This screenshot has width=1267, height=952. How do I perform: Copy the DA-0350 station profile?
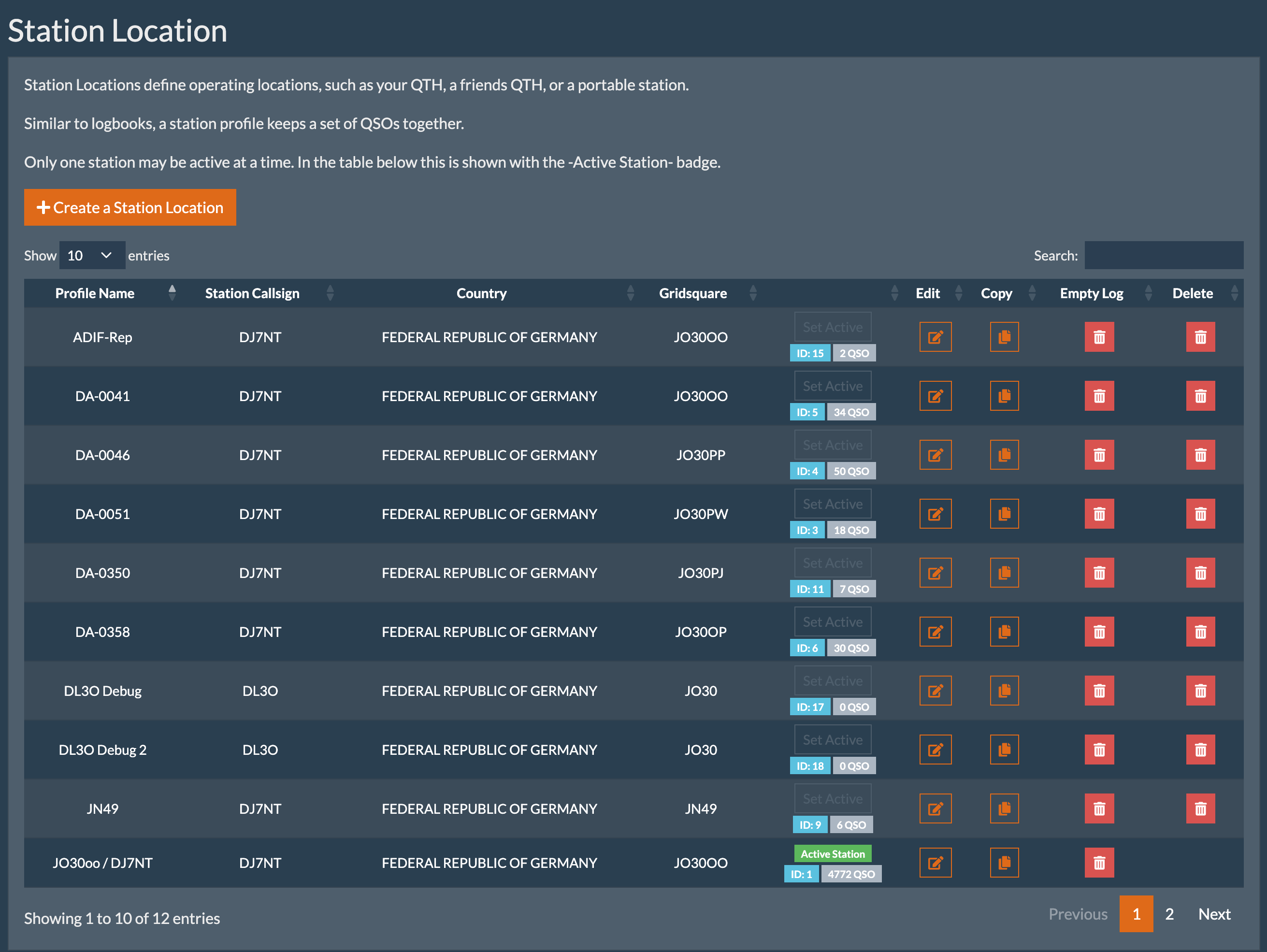pyautogui.click(x=1004, y=573)
